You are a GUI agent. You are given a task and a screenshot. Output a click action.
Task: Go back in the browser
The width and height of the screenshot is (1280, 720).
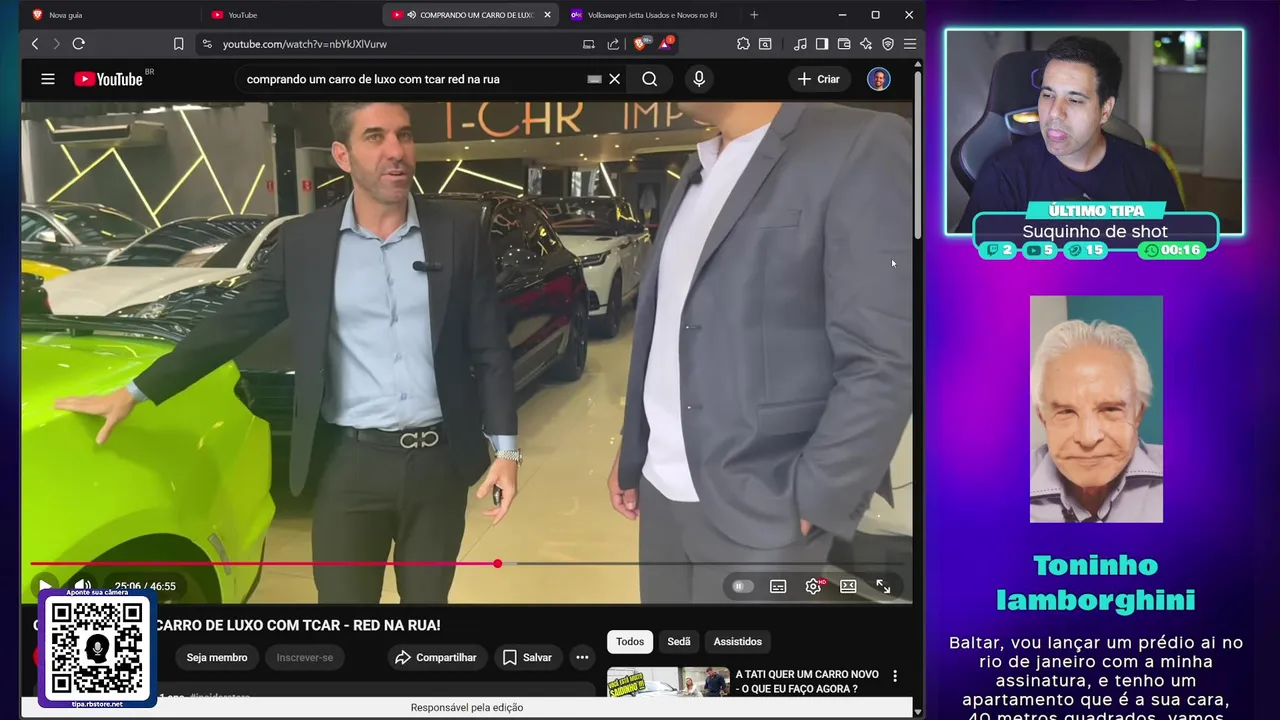pyautogui.click(x=35, y=44)
